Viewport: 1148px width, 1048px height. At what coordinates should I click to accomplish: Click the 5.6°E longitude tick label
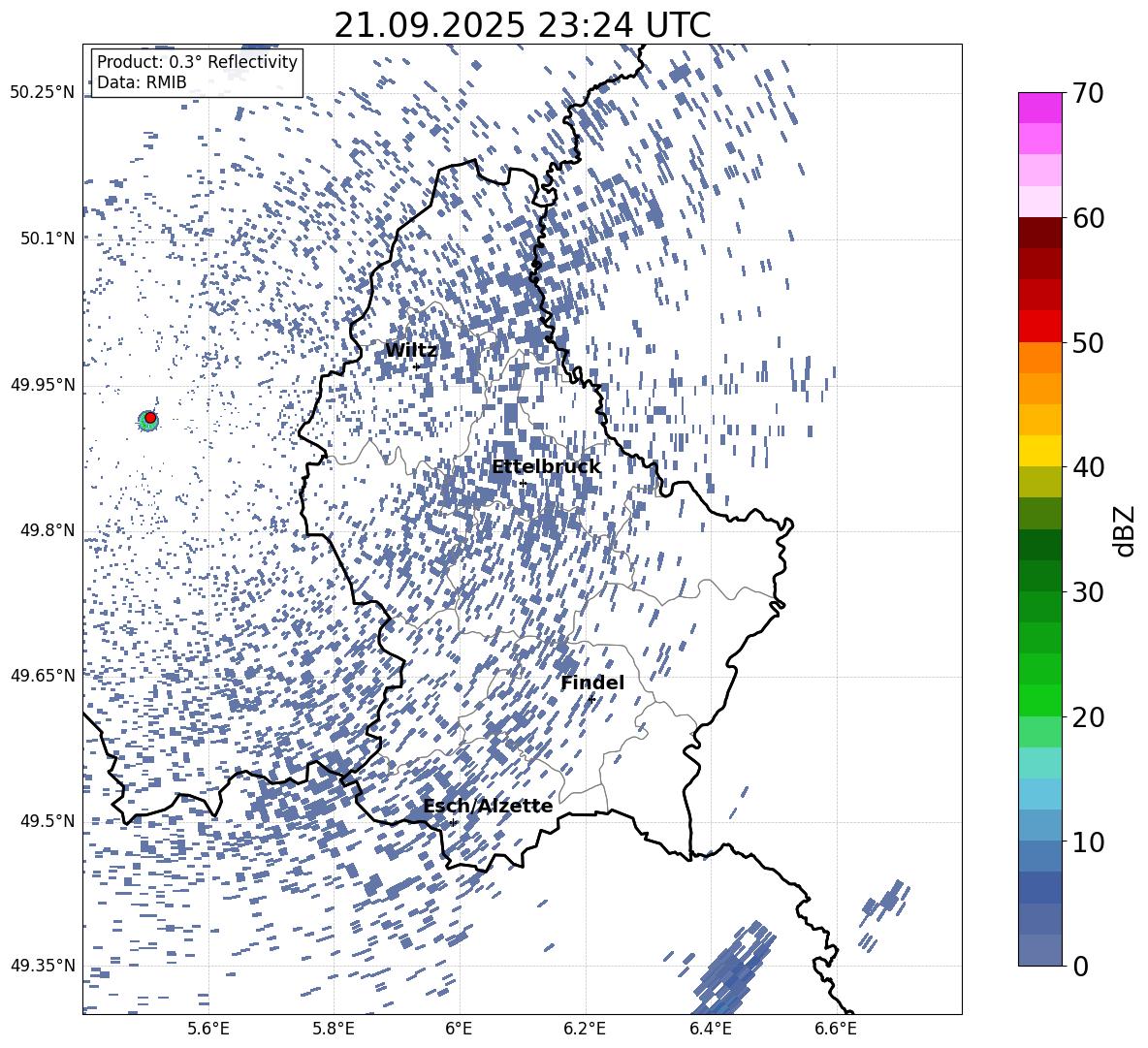point(208,1029)
